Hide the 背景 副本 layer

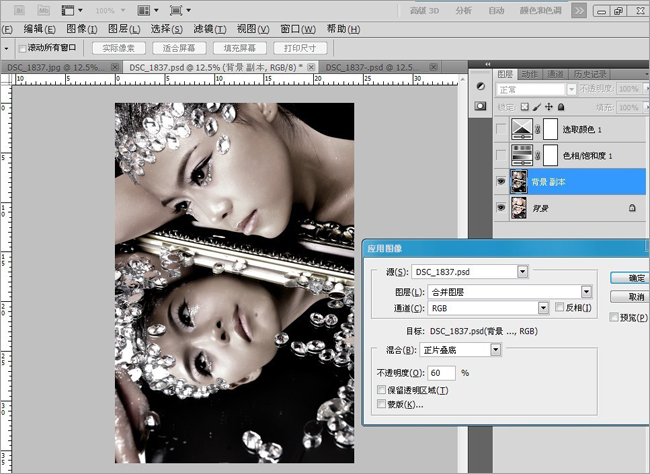click(501, 180)
